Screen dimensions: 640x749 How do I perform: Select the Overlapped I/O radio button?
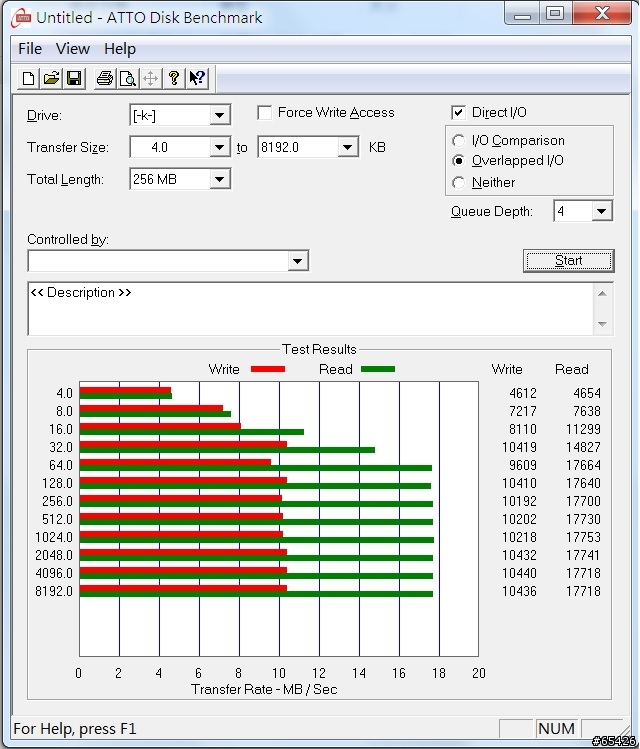(x=458, y=161)
